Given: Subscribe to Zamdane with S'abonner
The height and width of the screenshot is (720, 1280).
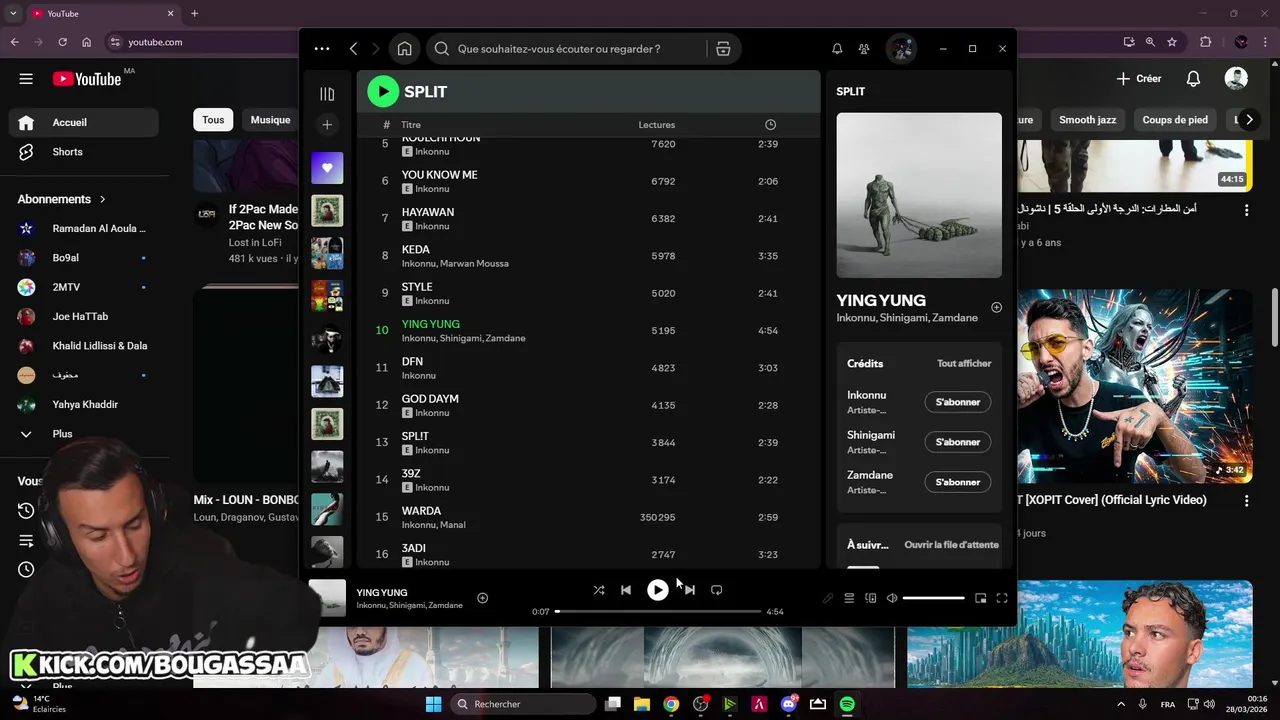Looking at the screenshot, I should tap(958, 482).
